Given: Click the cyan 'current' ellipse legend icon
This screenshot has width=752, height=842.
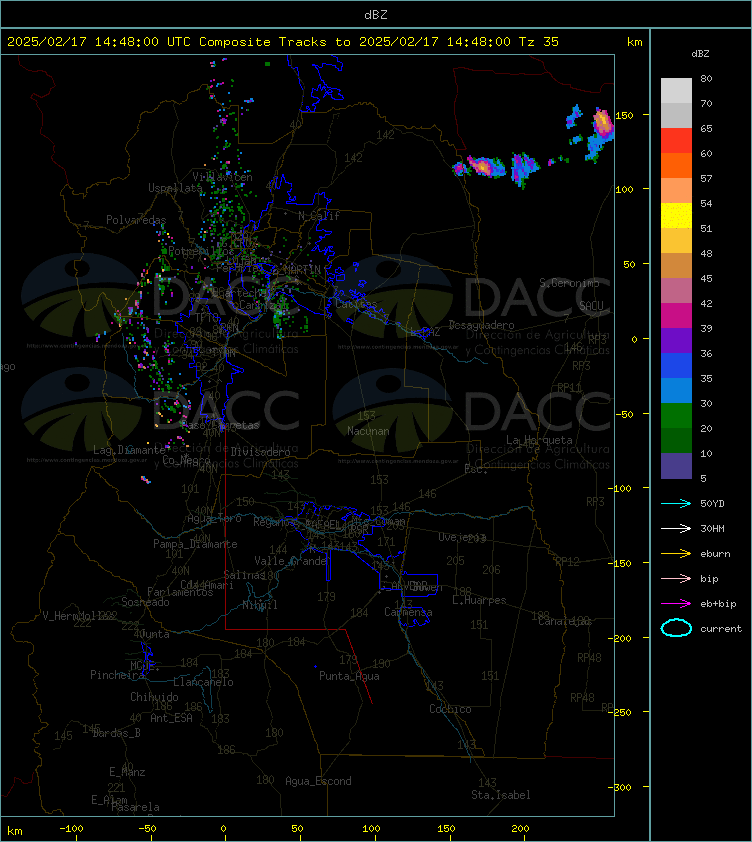Looking at the screenshot, I should coord(676,628).
